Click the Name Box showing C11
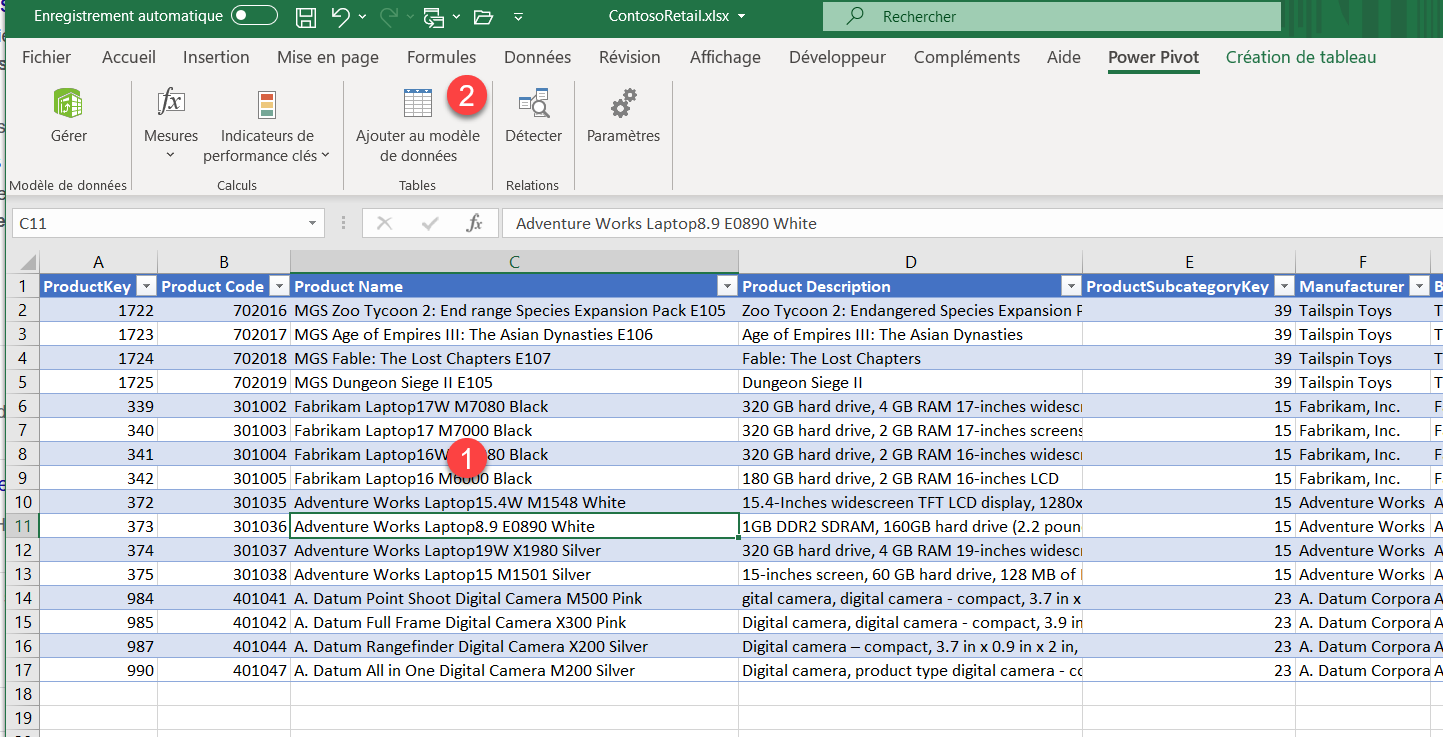This screenshot has height=737, width=1443. [x=158, y=224]
